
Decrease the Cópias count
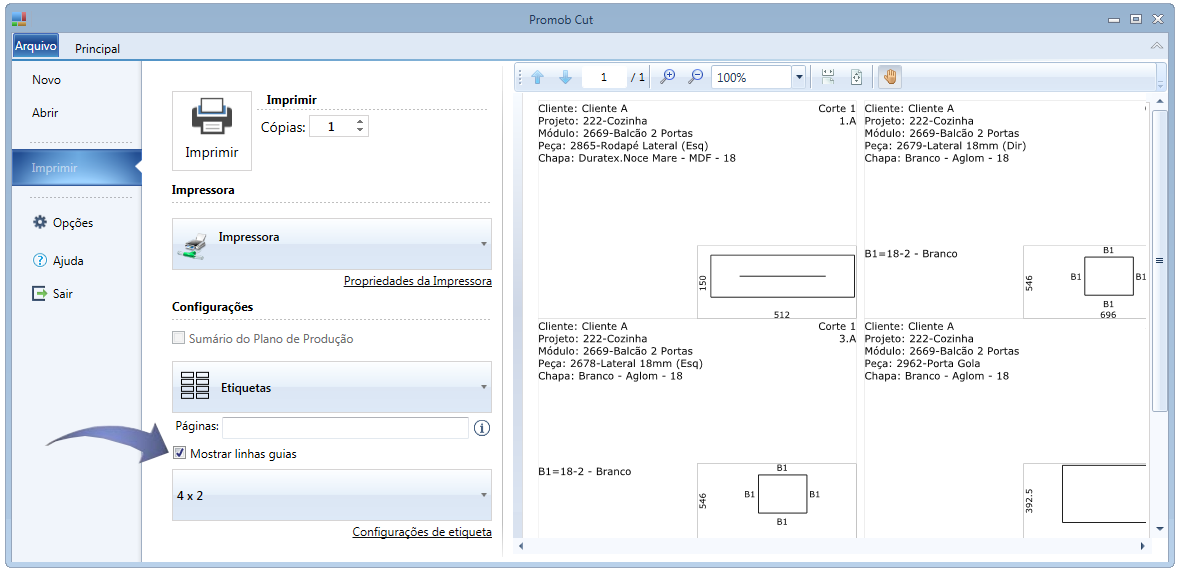click(x=360, y=130)
